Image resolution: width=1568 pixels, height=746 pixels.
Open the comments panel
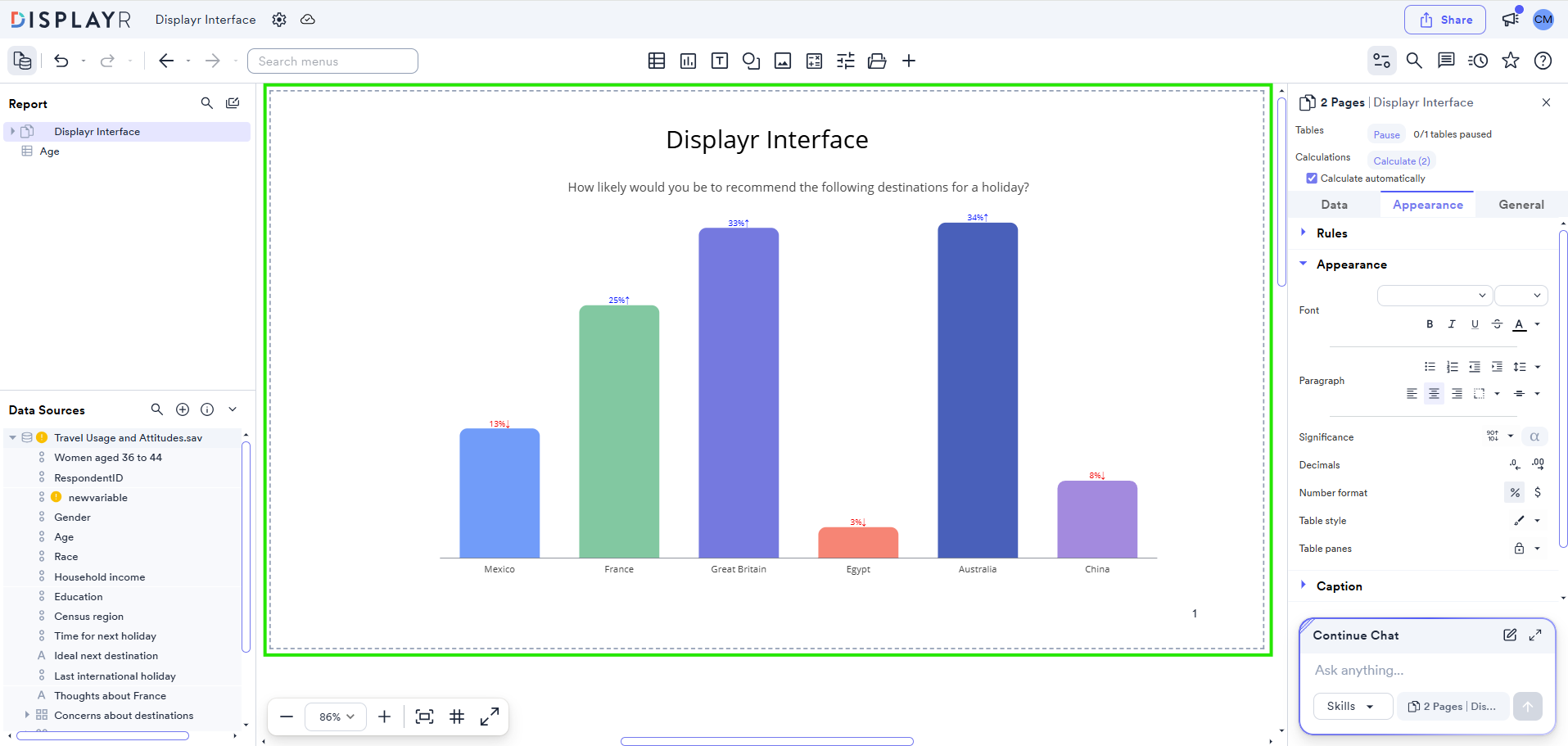click(1446, 61)
